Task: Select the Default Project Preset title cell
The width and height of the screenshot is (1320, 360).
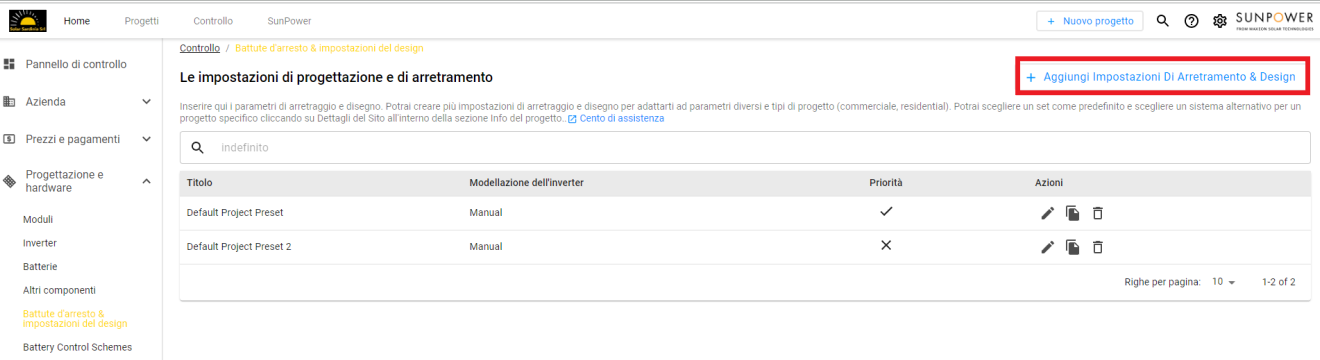Action: click(x=235, y=213)
